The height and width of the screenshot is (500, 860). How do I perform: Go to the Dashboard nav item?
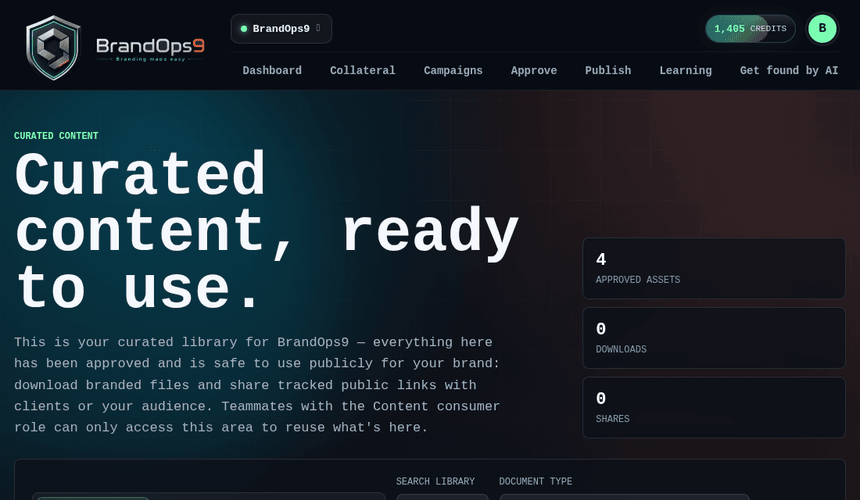[272, 70]
